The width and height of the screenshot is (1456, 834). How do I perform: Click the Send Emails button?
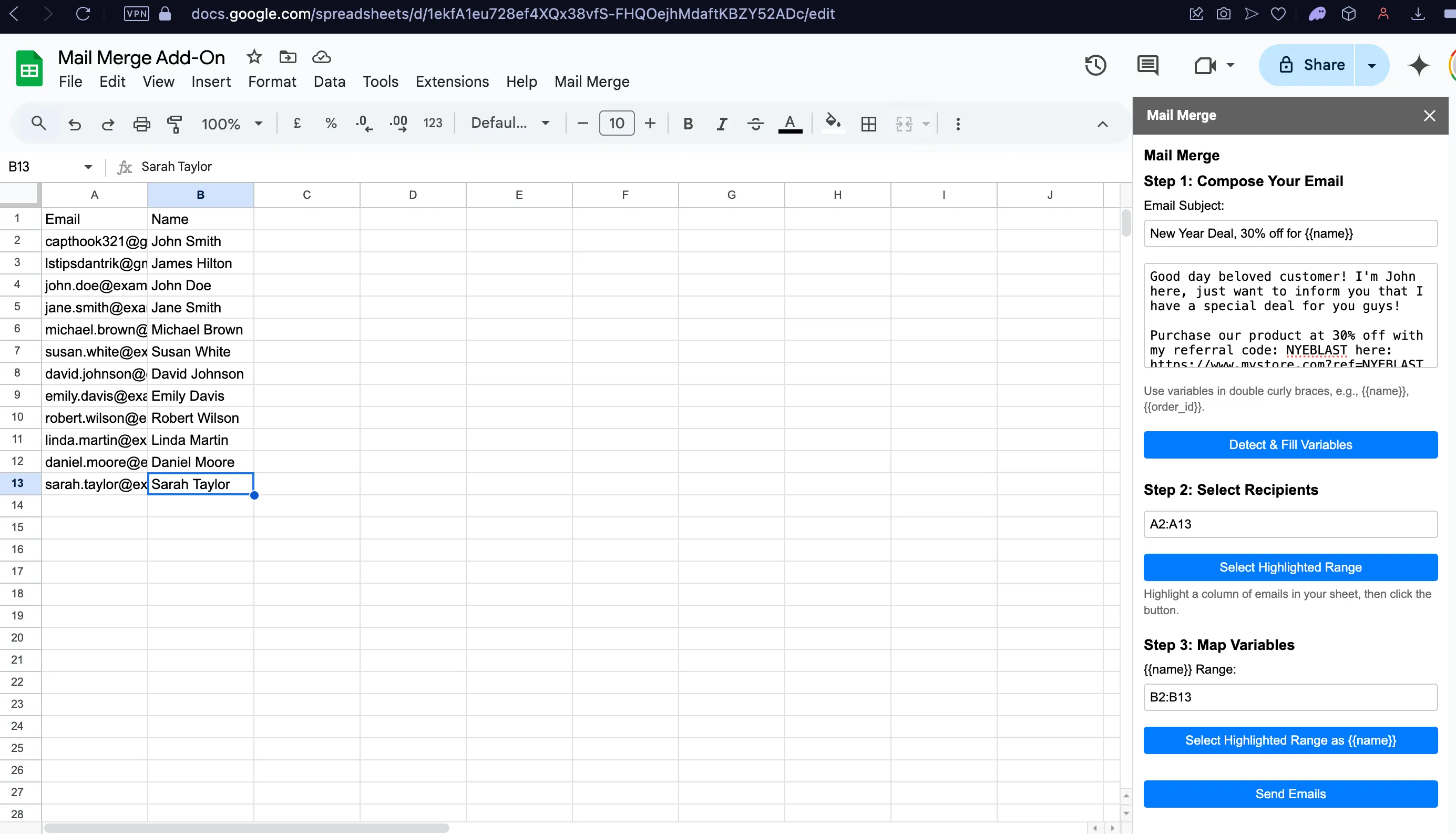[1290, 794]
